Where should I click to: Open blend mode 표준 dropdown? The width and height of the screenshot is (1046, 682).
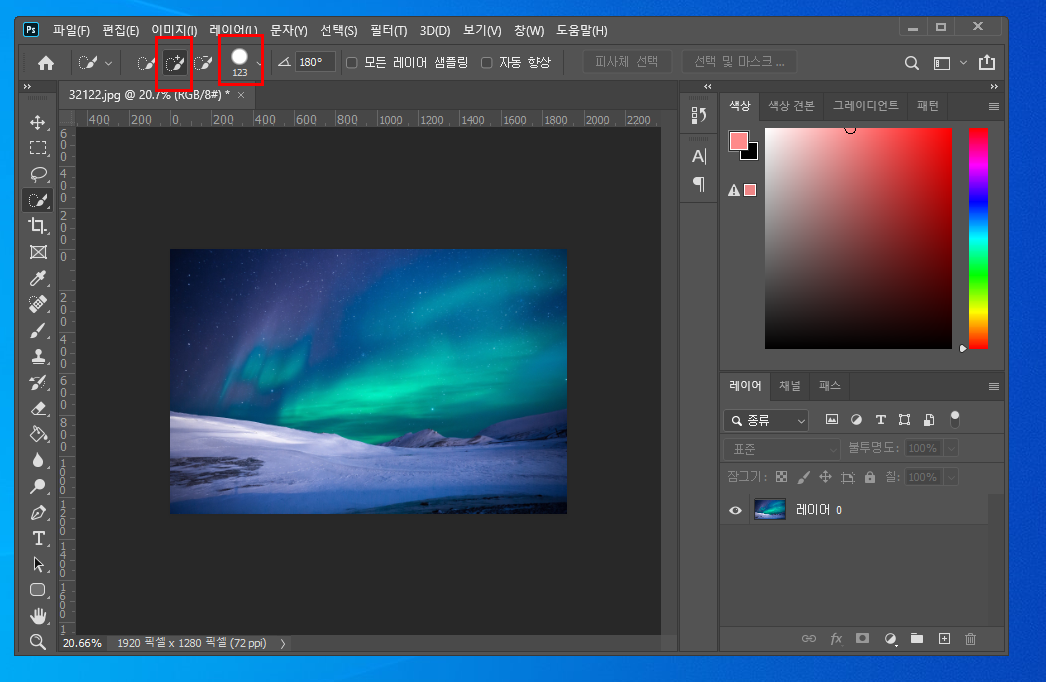pos(781,449)
